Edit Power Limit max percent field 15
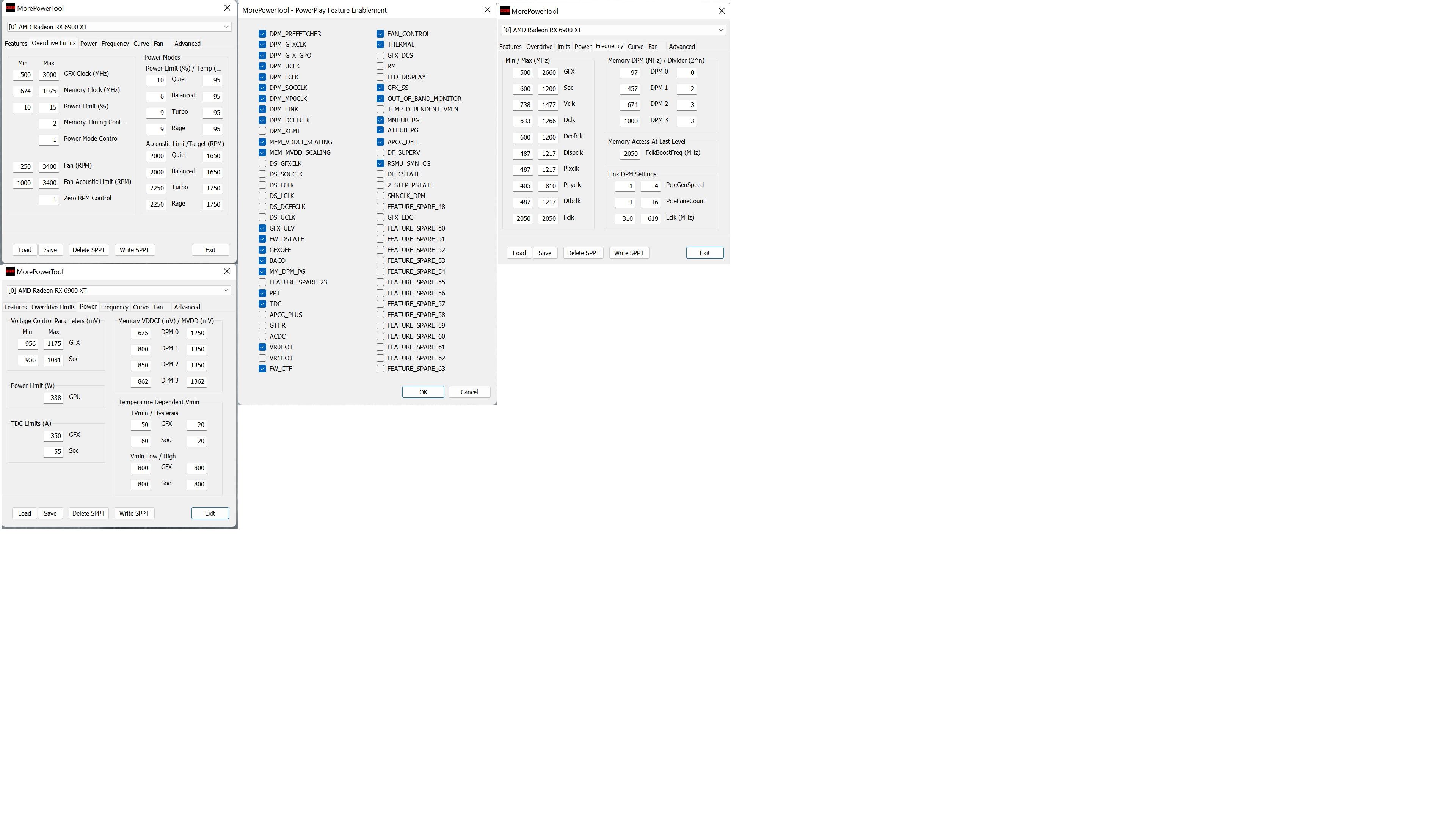 tap(49, 107)
